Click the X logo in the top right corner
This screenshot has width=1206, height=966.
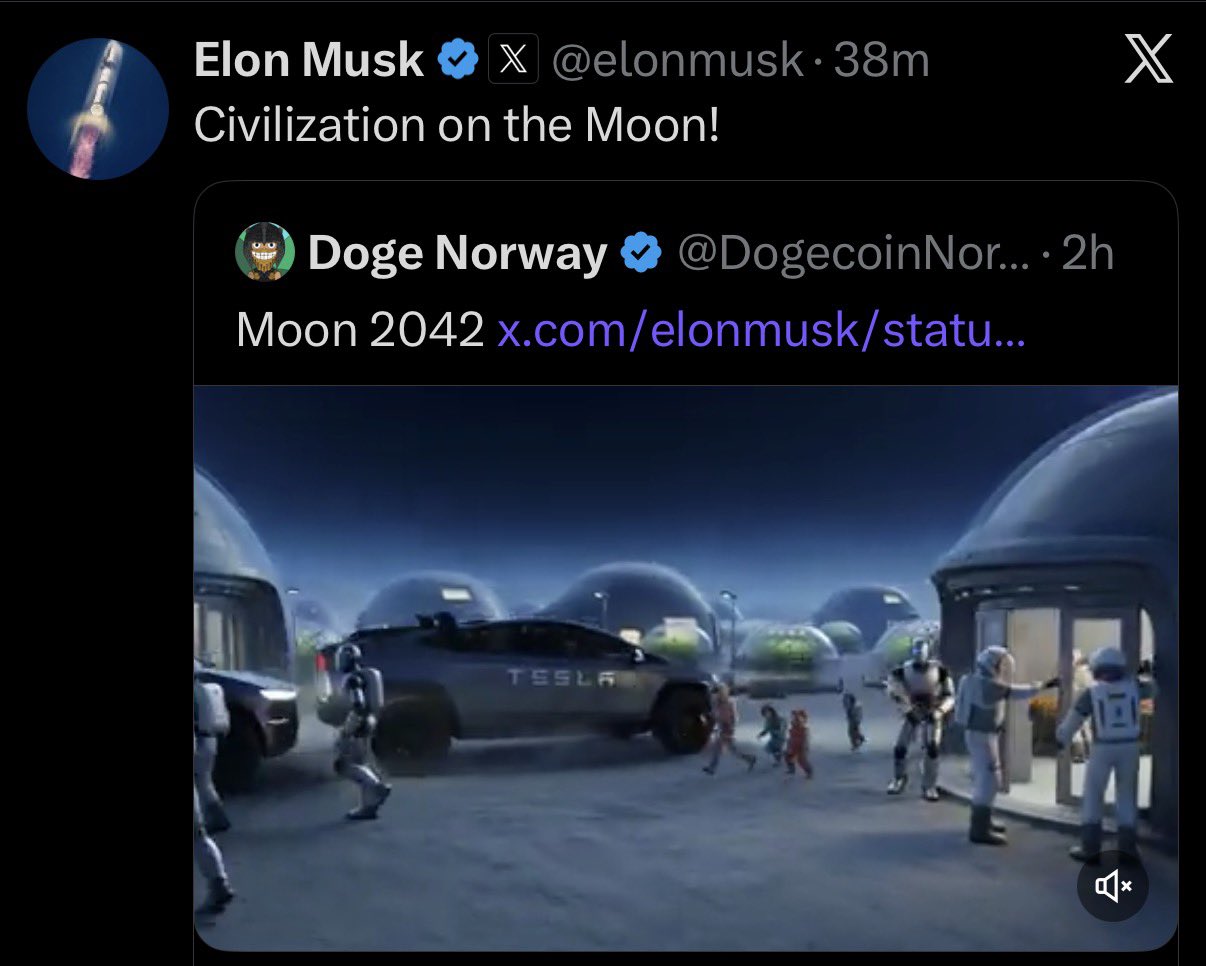1148,63
